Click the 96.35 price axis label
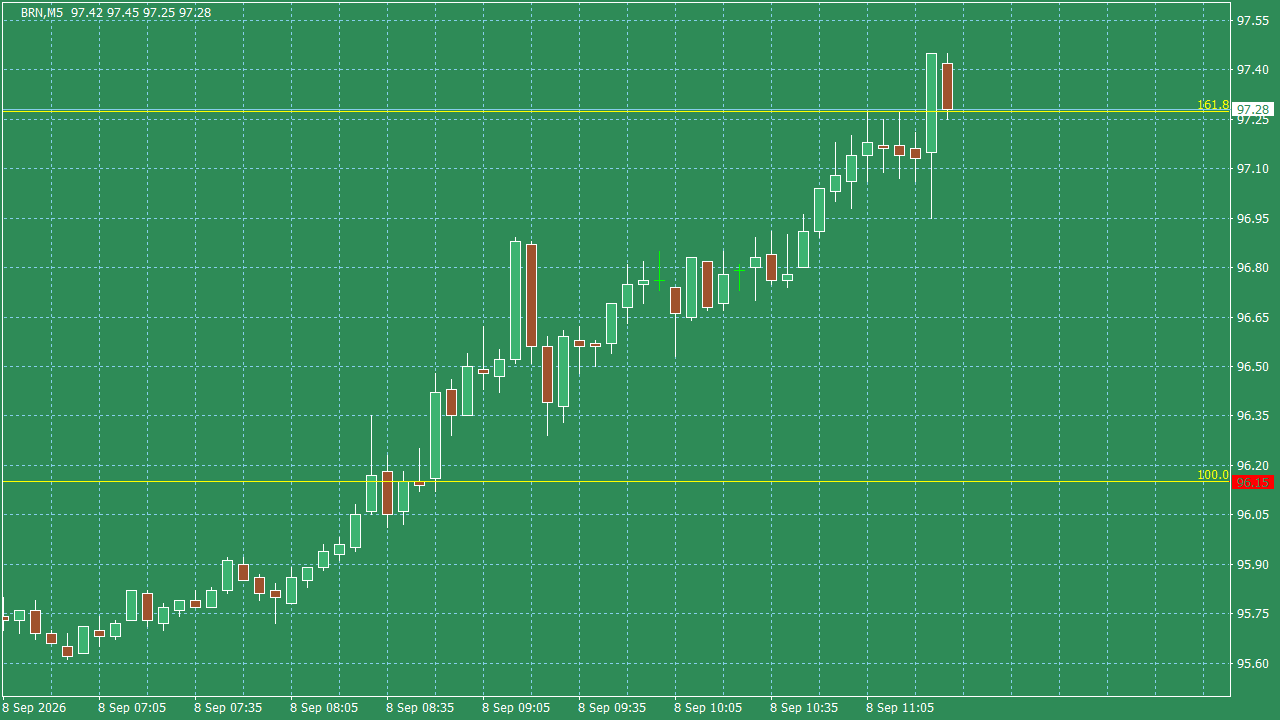This screenshot has width=1280, height=720. pos(1253,416)
